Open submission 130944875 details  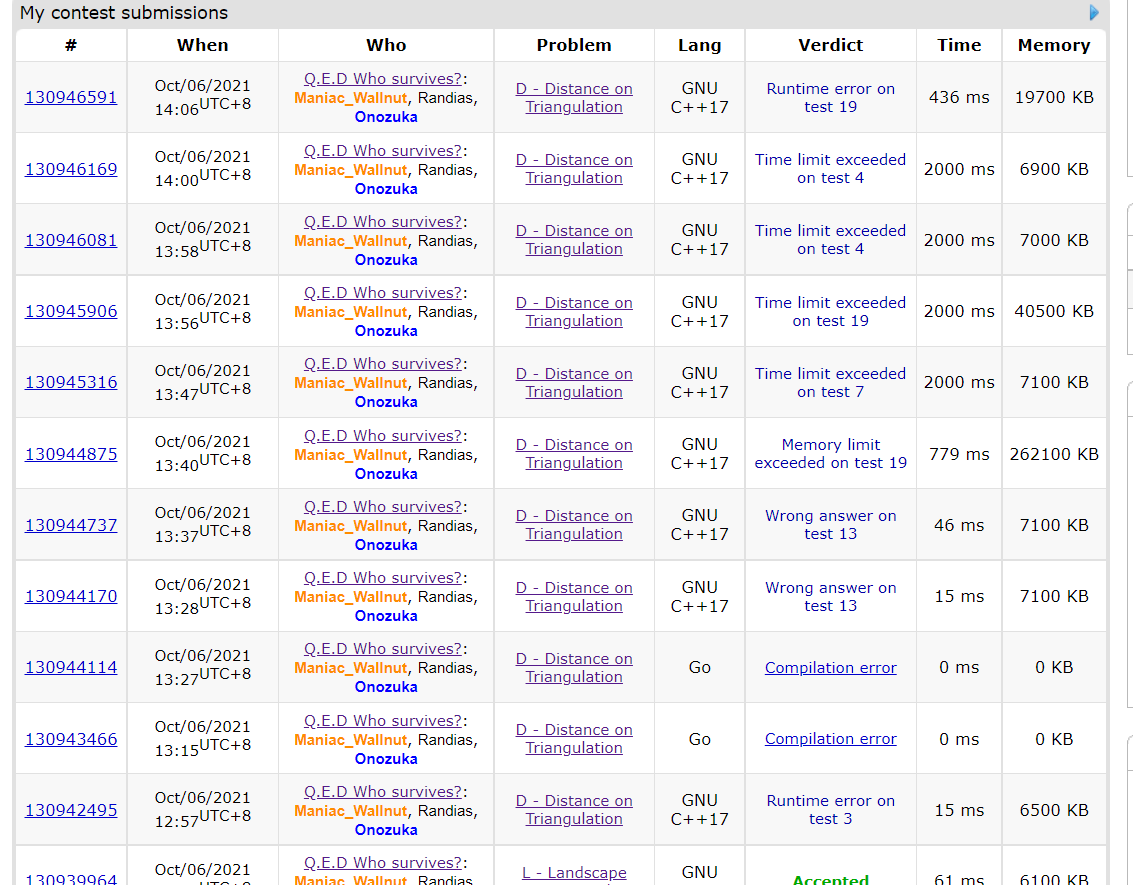71,454
